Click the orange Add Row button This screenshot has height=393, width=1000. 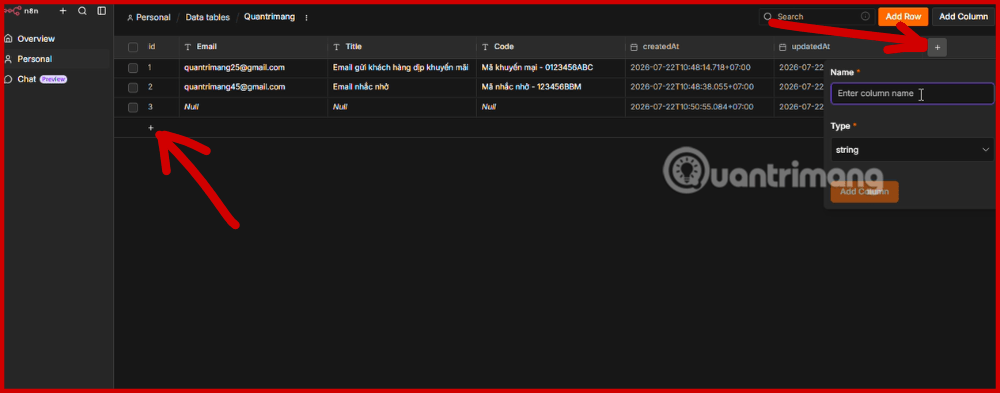click(903, 17)
